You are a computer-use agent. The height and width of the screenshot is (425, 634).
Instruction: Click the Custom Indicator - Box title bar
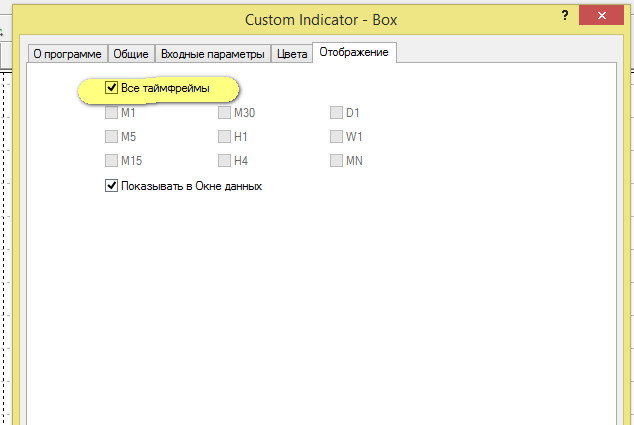[315, 18]
